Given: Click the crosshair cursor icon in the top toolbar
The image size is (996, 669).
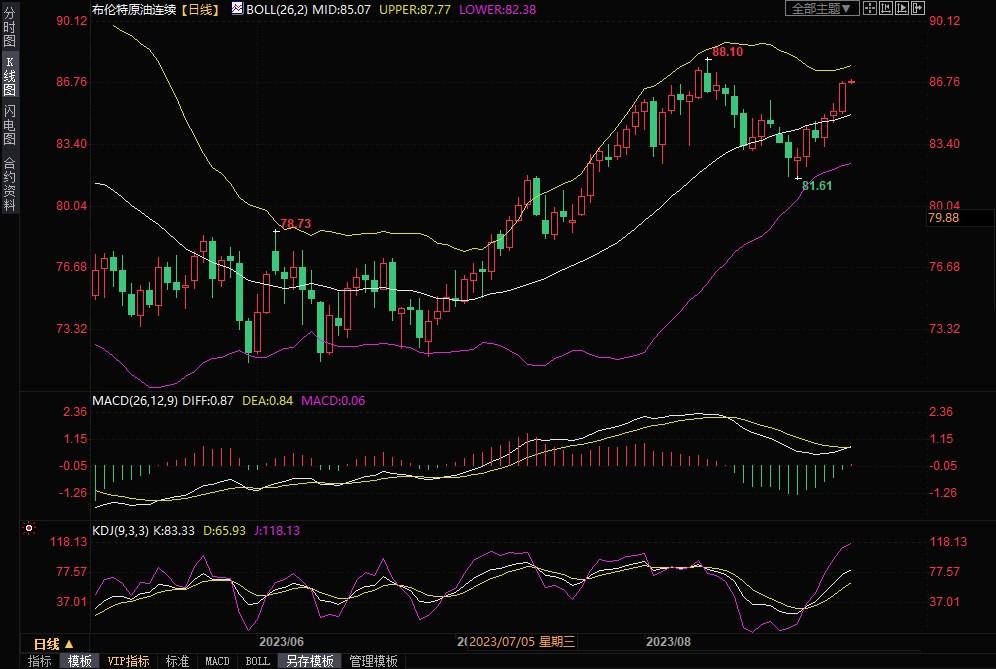Looking at the screenshot, I should click(x=870, y=8).
